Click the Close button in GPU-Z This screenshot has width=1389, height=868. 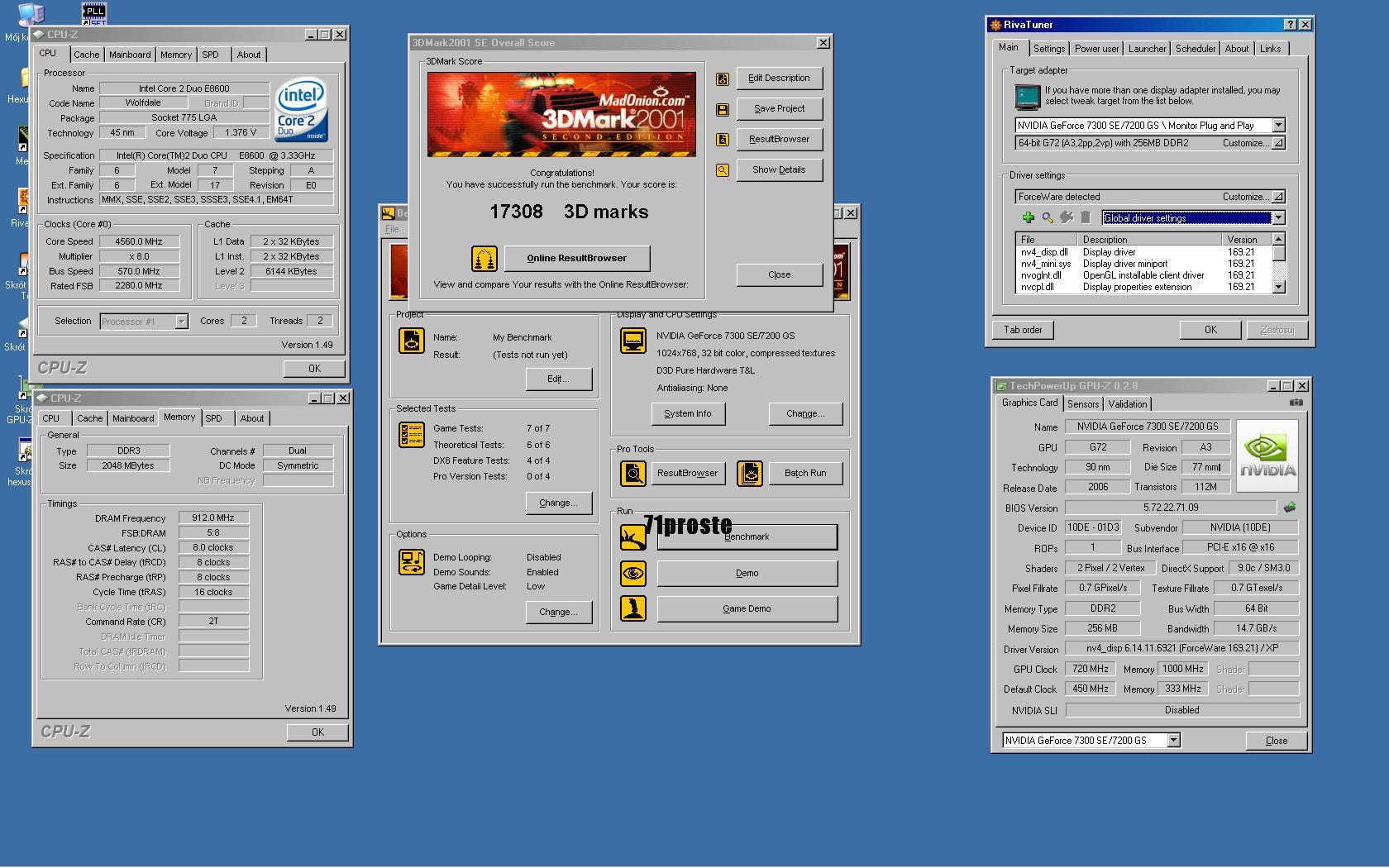1277,741
